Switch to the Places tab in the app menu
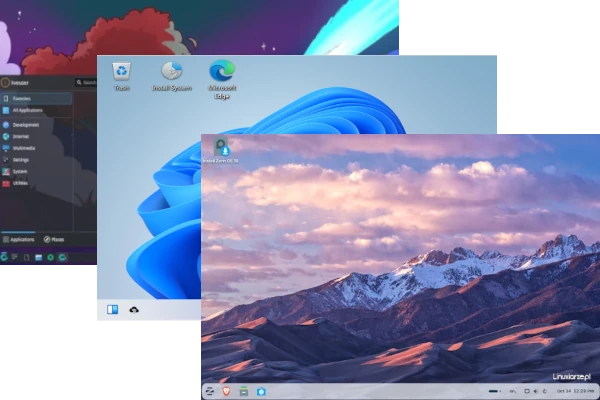 coord(54,240)
